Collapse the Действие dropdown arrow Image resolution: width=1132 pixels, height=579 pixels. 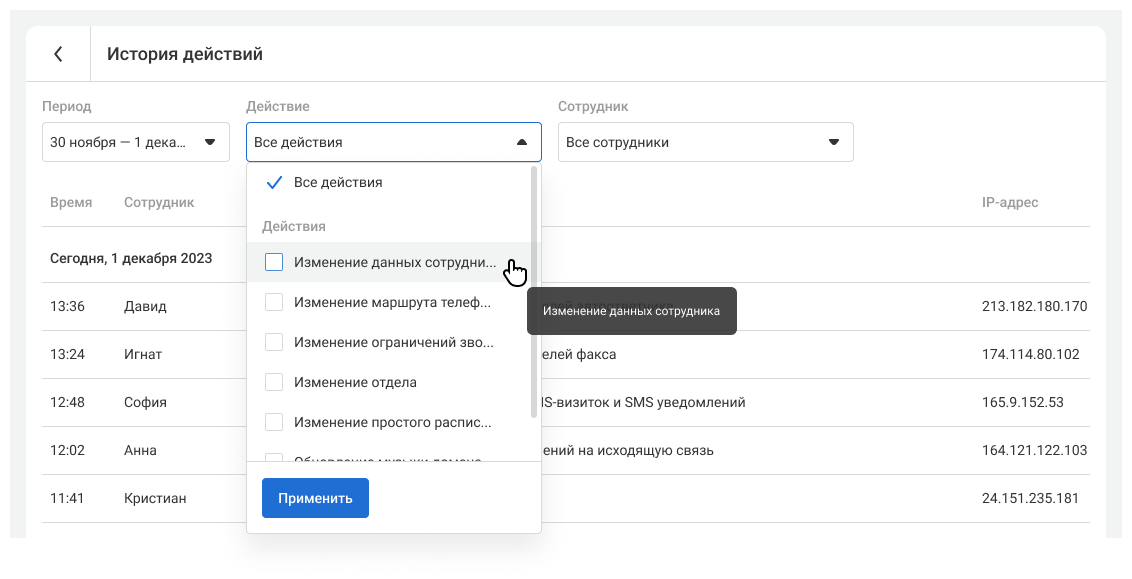521,142
